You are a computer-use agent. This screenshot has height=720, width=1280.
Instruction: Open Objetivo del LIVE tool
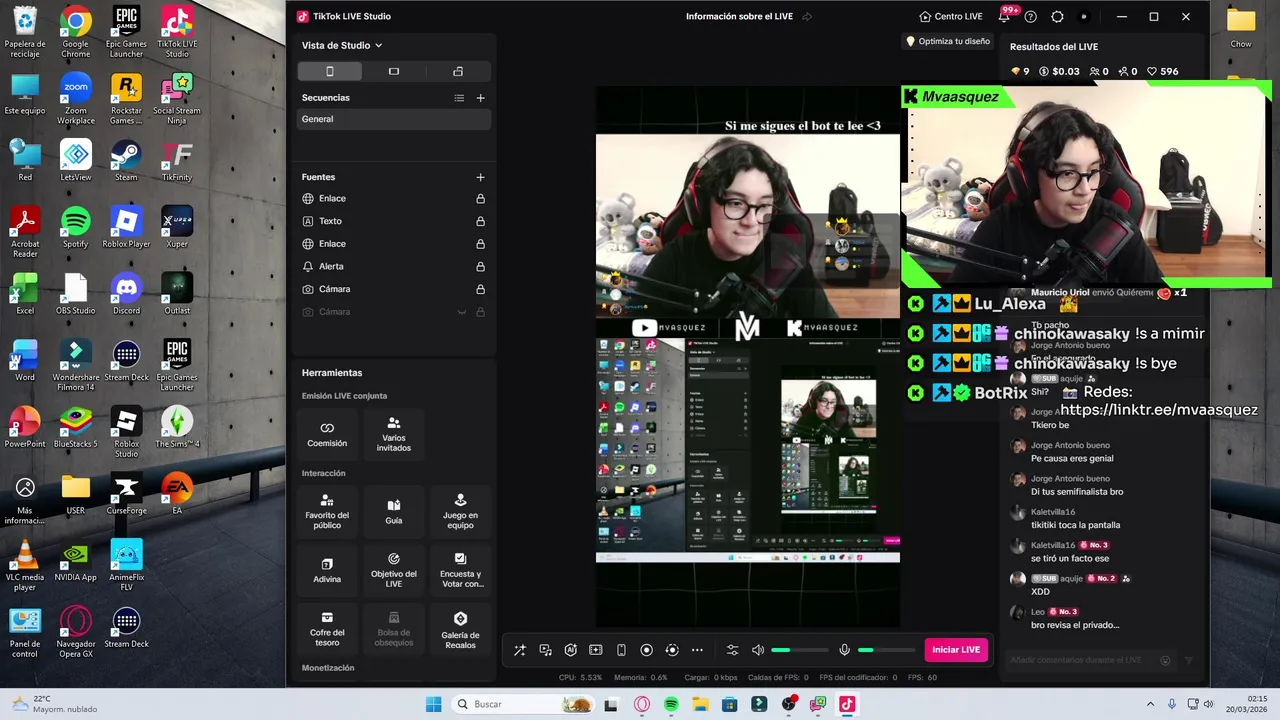[x=394, y=569]
